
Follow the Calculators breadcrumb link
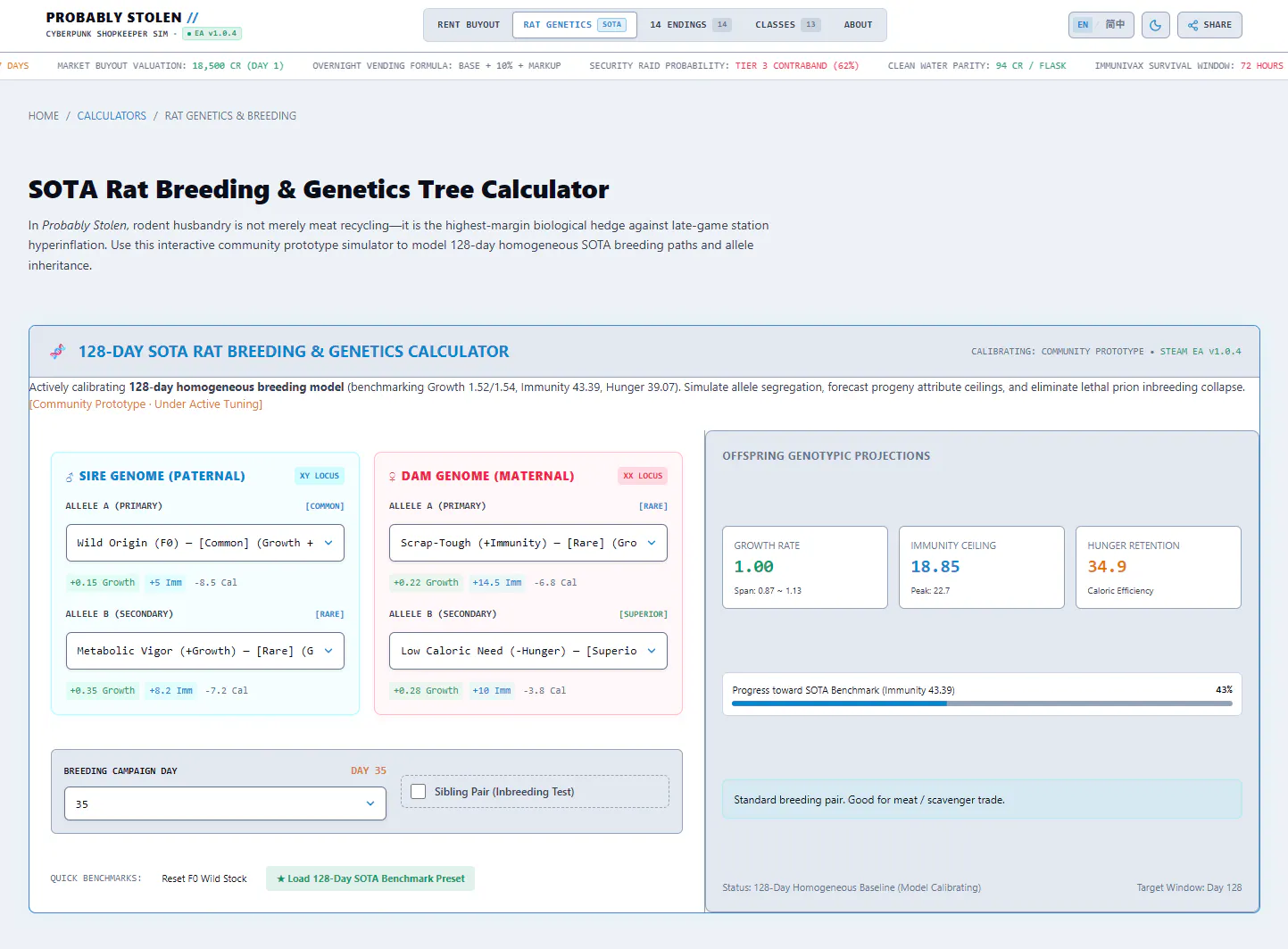(112, 116)
